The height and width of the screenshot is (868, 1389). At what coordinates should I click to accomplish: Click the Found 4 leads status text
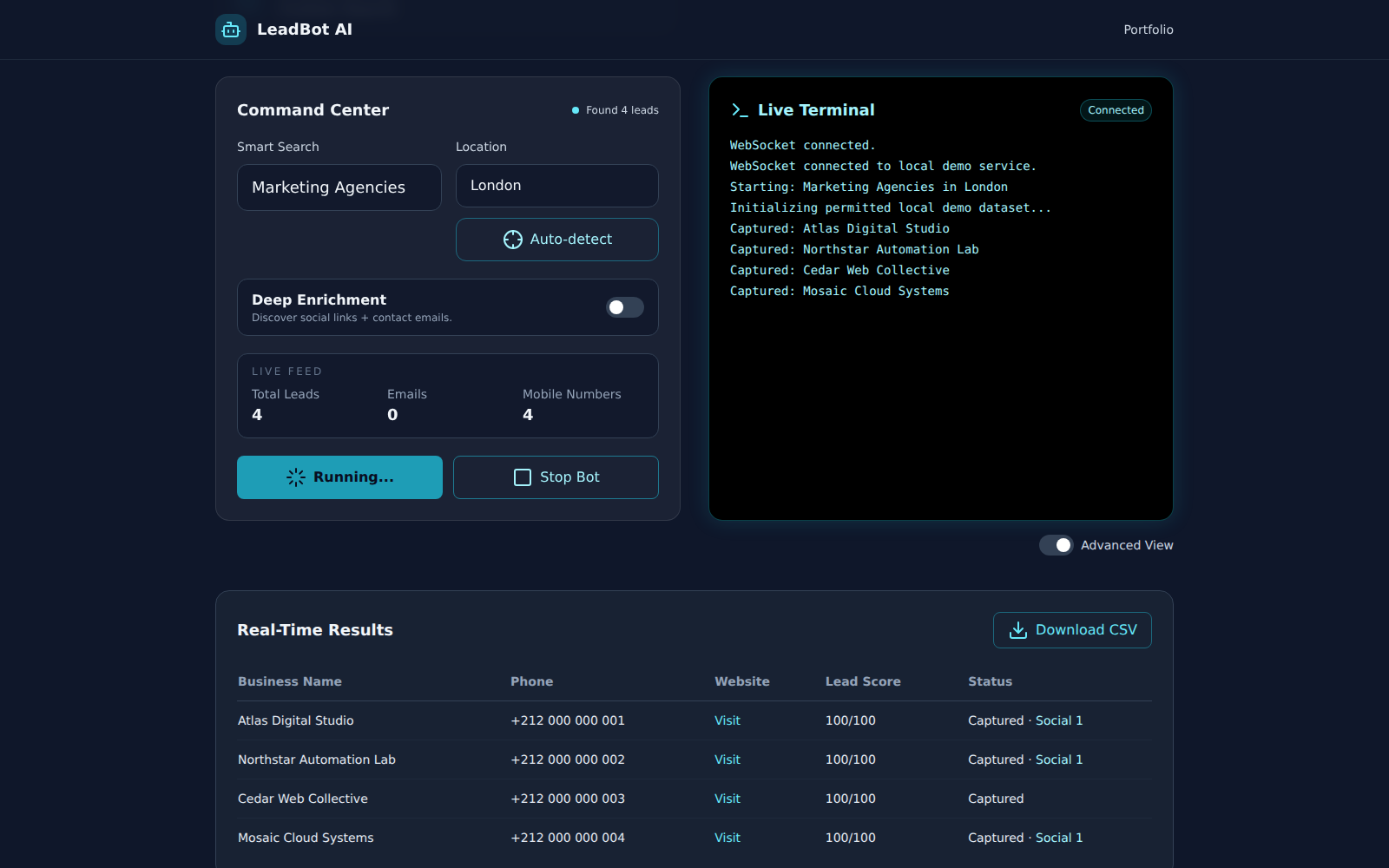[622, 110]
